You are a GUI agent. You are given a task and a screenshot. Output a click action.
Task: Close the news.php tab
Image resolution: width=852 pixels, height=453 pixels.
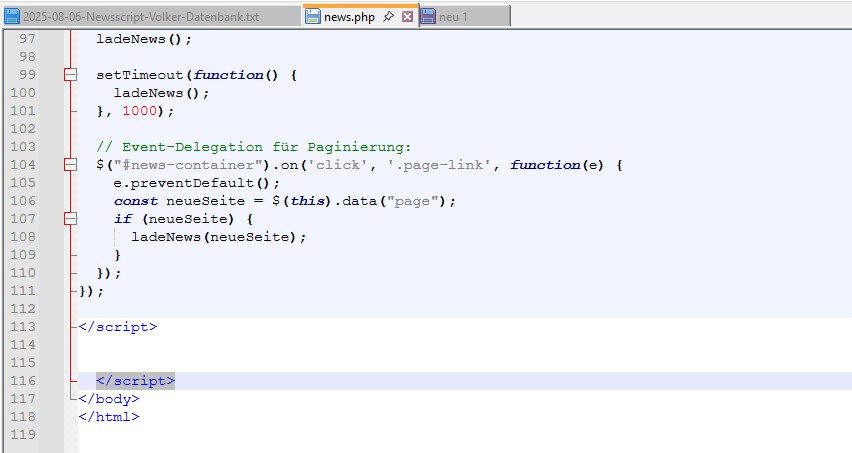[407, 17]
